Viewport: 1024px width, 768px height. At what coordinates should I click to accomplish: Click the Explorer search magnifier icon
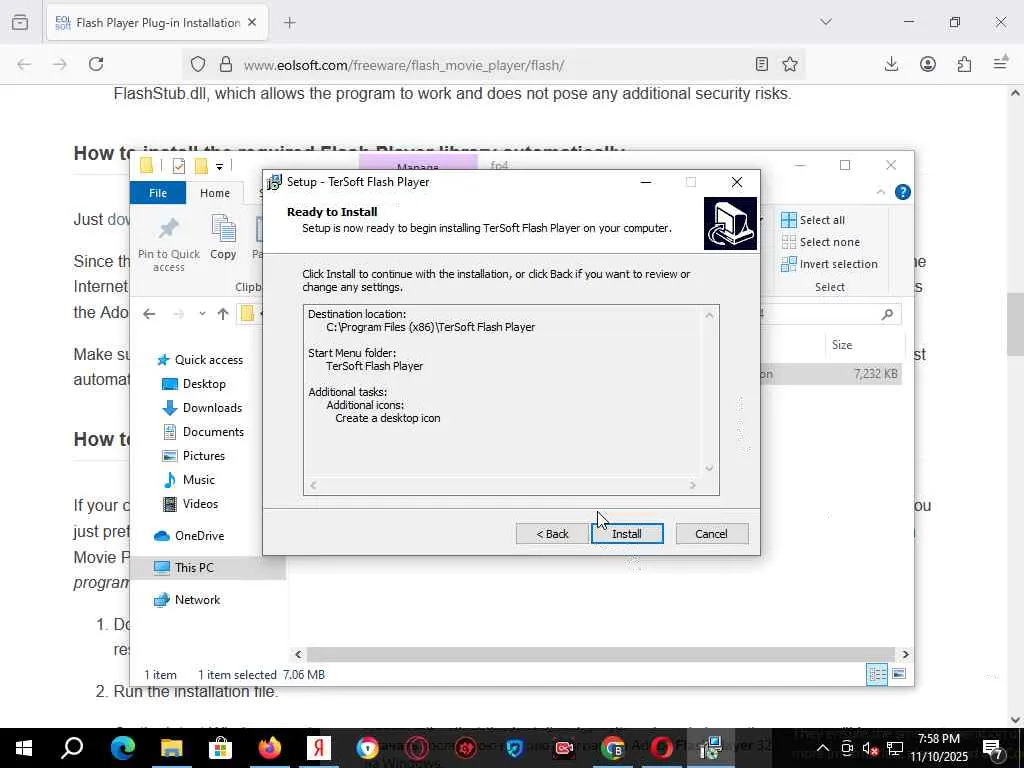point(887,315)
